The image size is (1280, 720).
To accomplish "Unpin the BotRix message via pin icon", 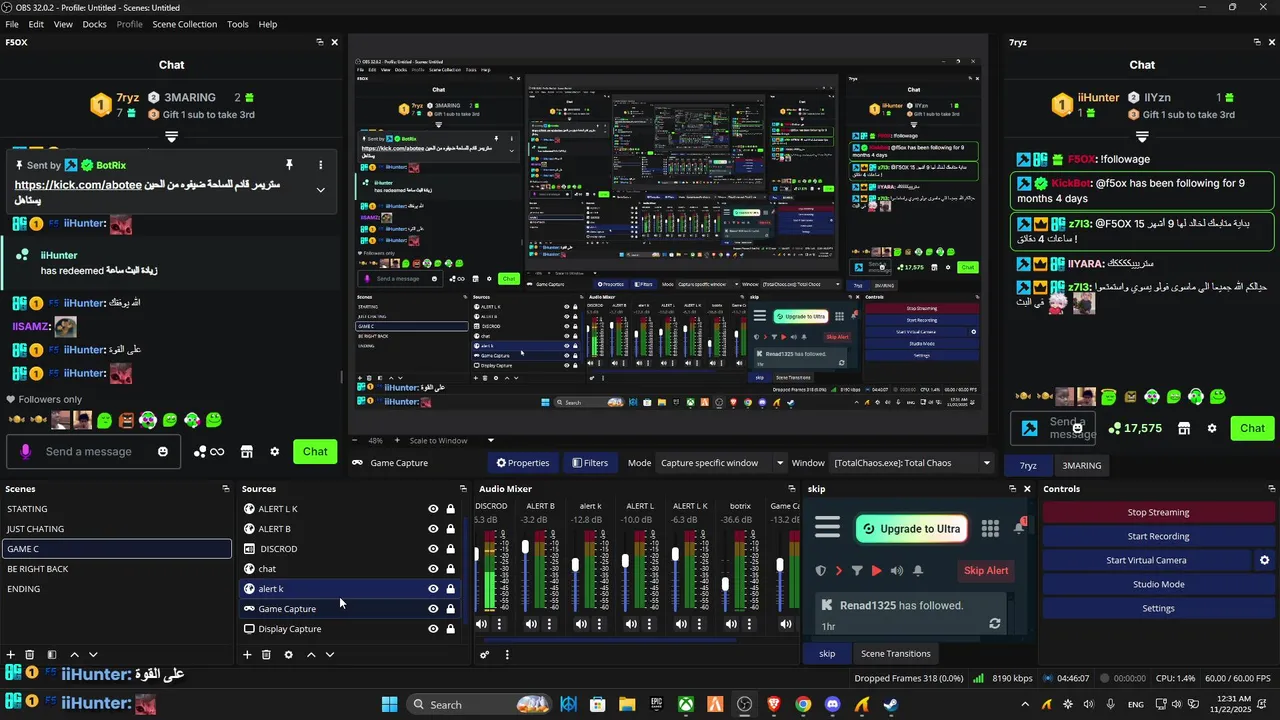I will point(289,165).
